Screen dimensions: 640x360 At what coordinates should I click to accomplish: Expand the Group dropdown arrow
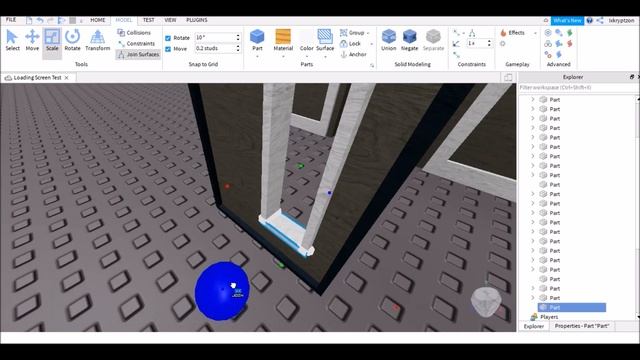point(368,33)
